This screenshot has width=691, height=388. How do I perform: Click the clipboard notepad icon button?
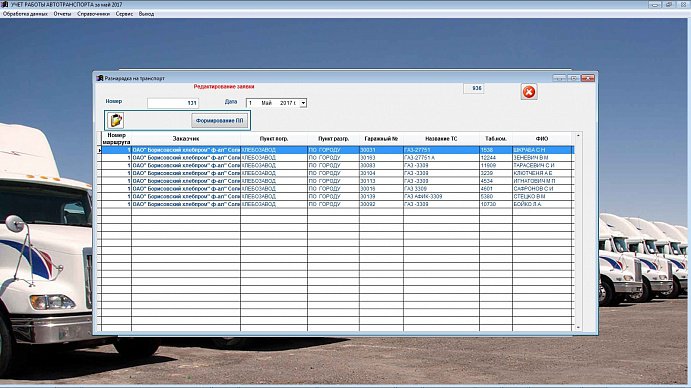click(x=115, y=120)
